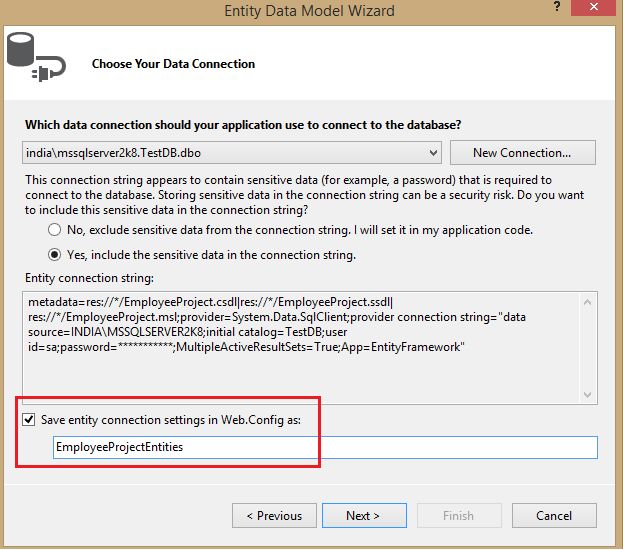Cancel the Entity Data Model Wizard
Screen dimensions: 623x550
[553, 516]
